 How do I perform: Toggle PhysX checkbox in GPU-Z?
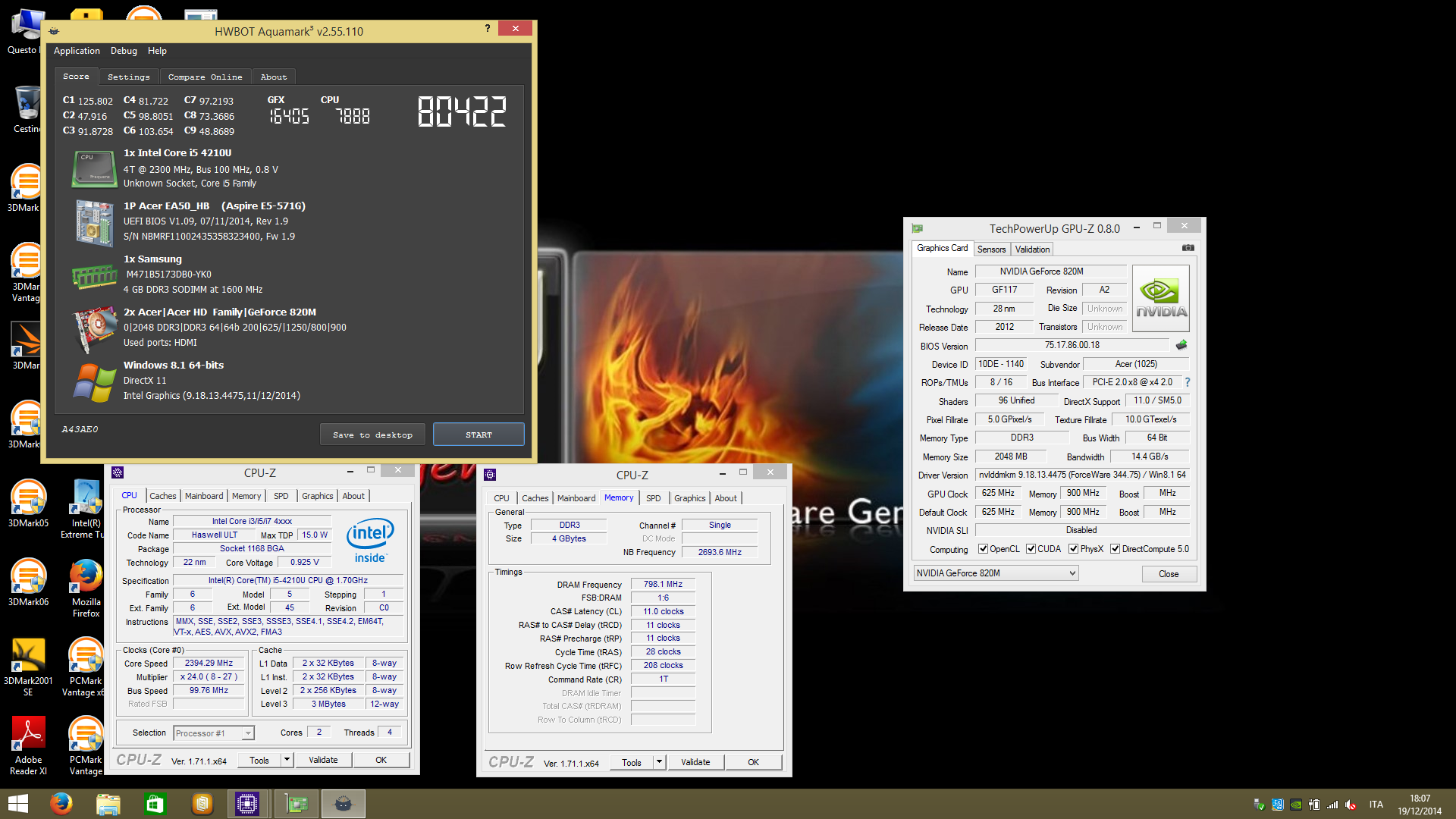click(x=1073, y=549)
